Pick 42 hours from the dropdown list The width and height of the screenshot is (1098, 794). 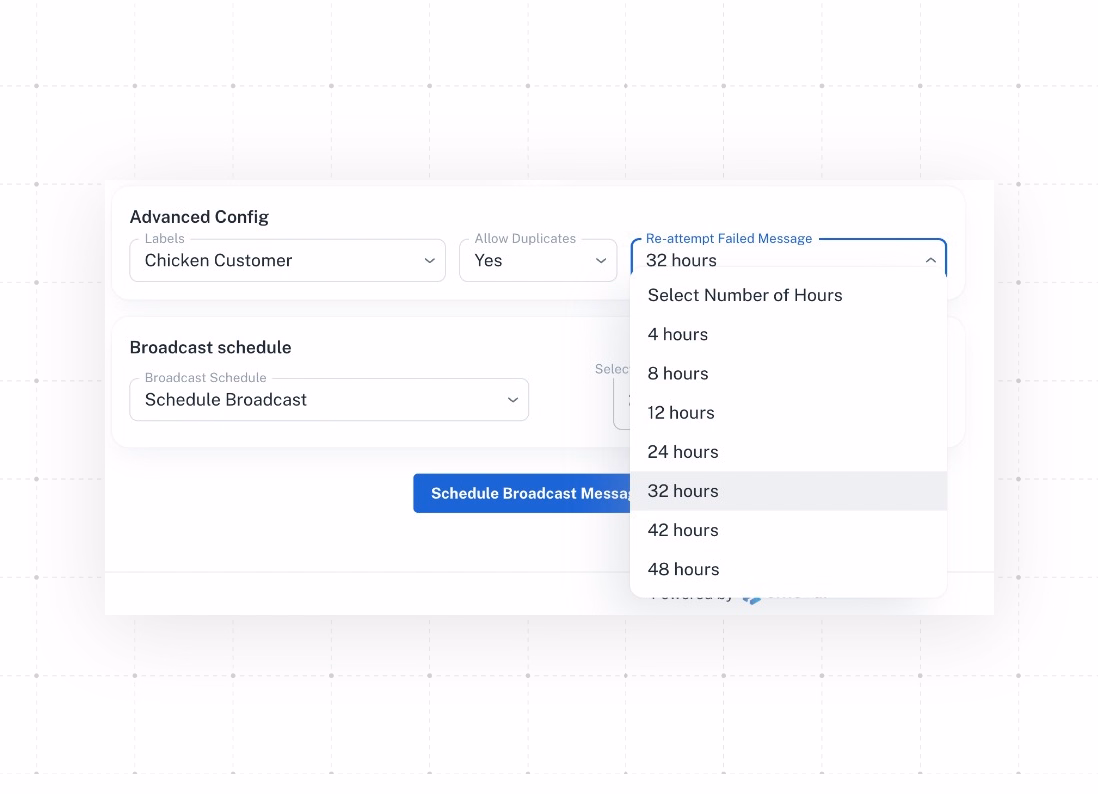pos(788,530)
